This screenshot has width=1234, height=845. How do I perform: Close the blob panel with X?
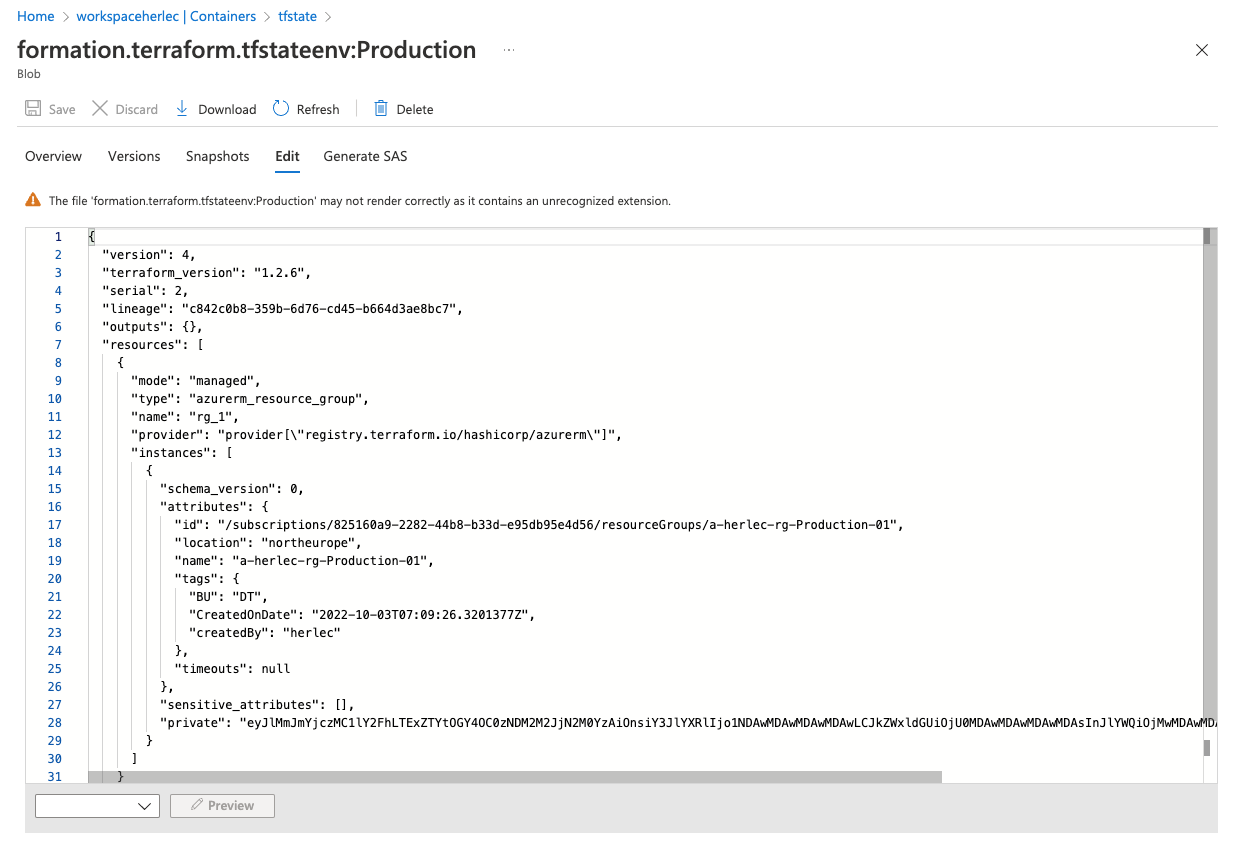(x=1202, y=50)
